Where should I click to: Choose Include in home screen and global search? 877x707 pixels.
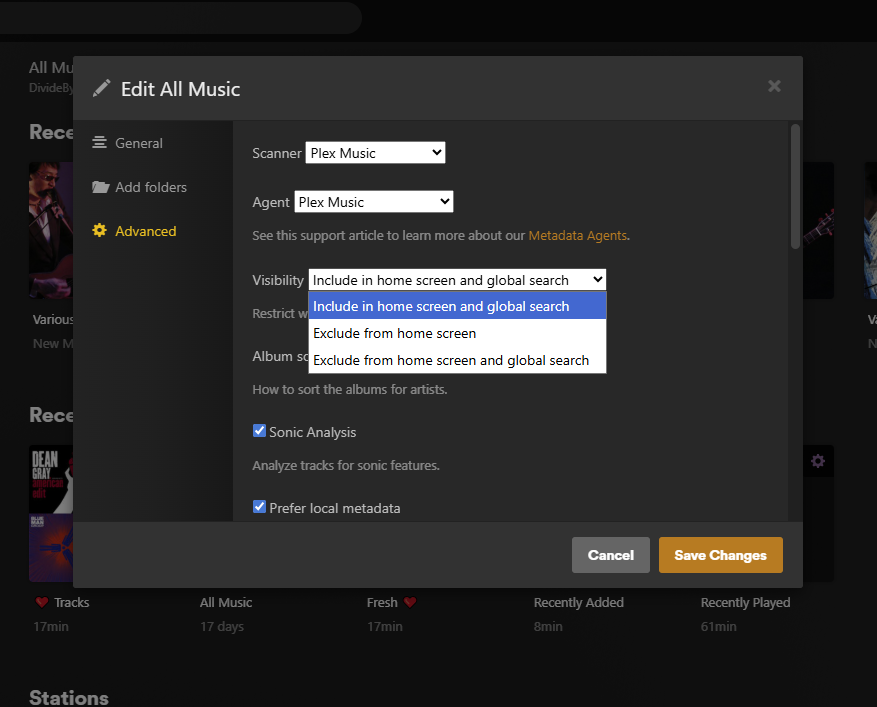(x=457, y=306)
